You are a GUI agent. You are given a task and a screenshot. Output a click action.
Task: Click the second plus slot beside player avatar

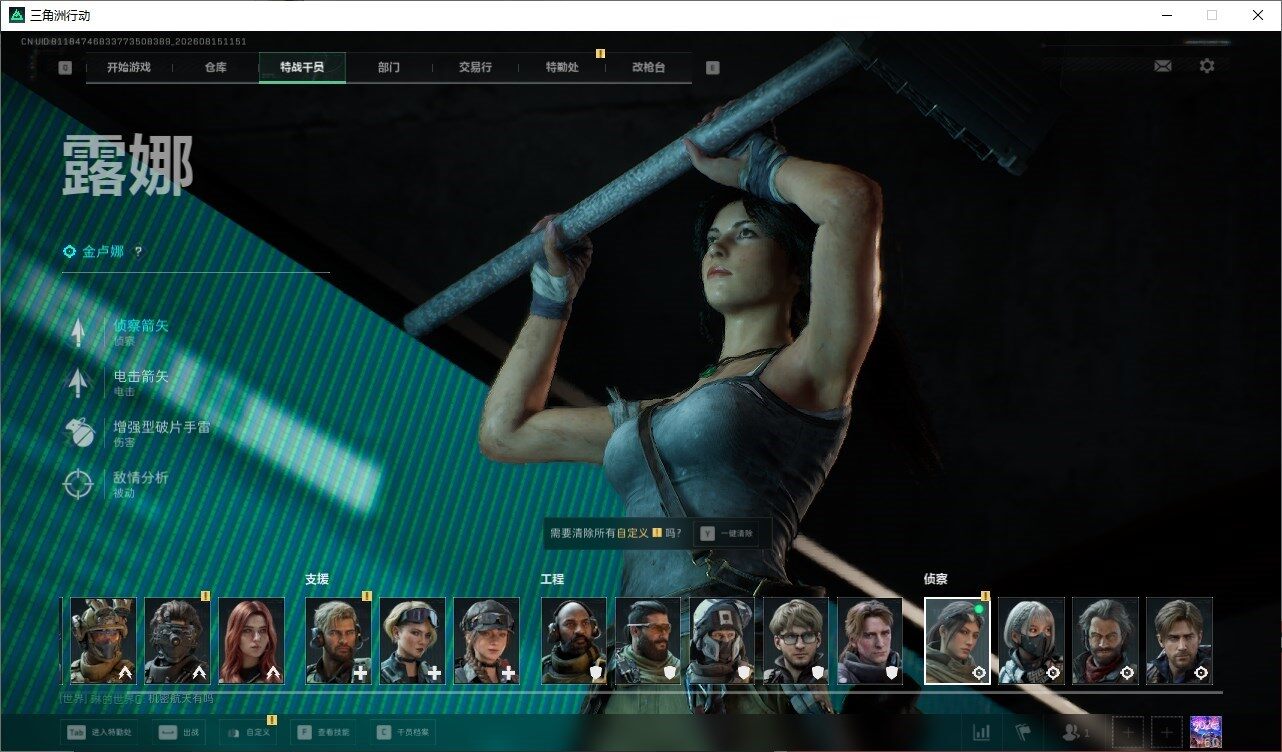tap(1166, 733)
